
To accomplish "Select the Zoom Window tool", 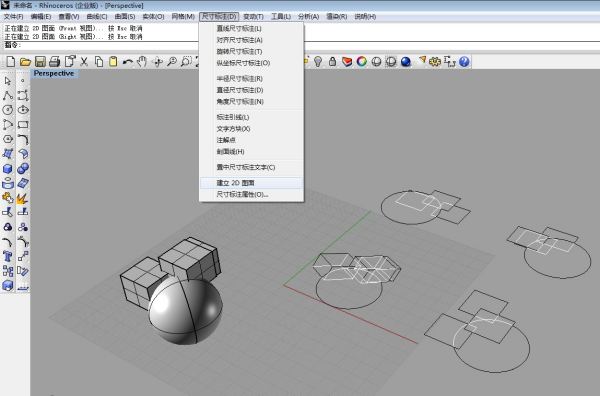I will 186,62.
